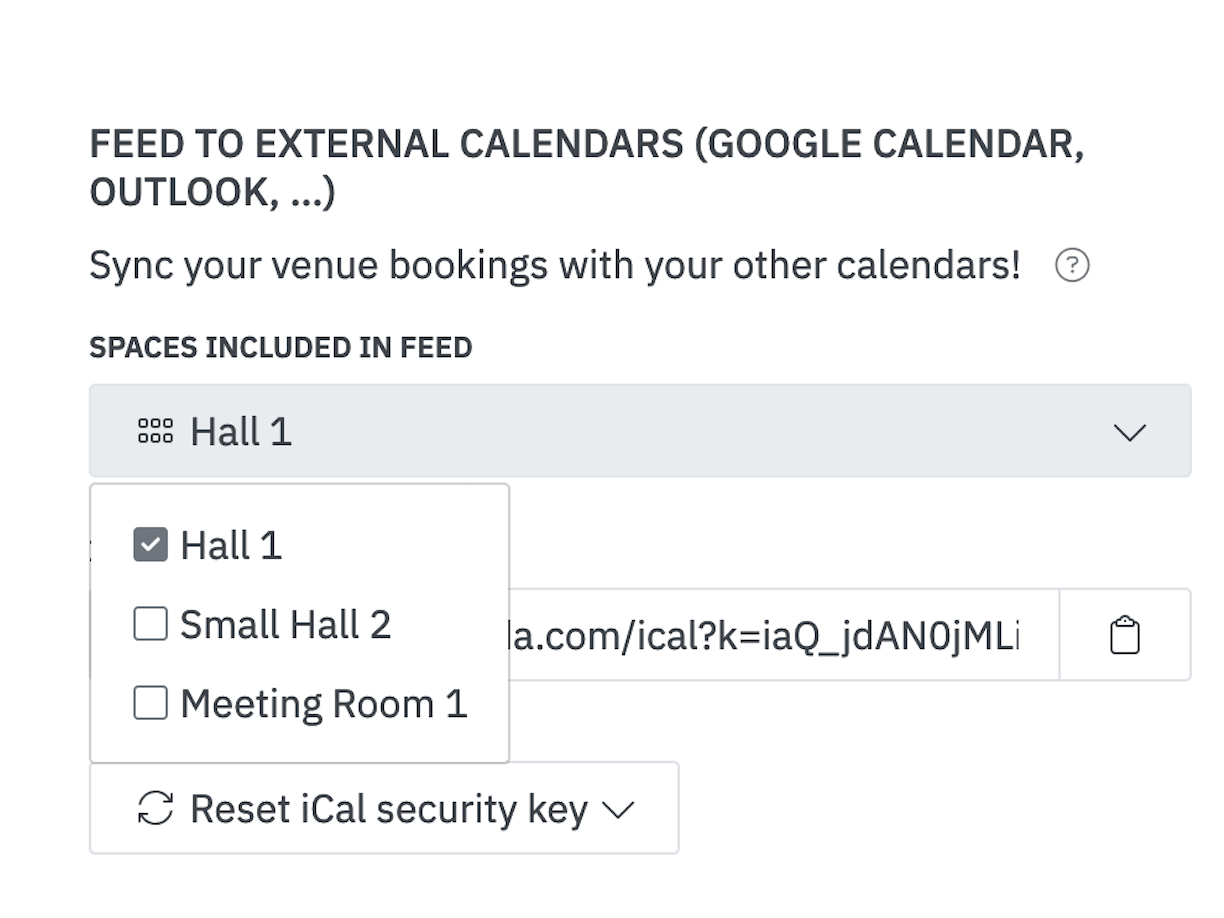1224x918 pixels.
Task: Select Hall 1 label in list
Action: coord(231,545)
